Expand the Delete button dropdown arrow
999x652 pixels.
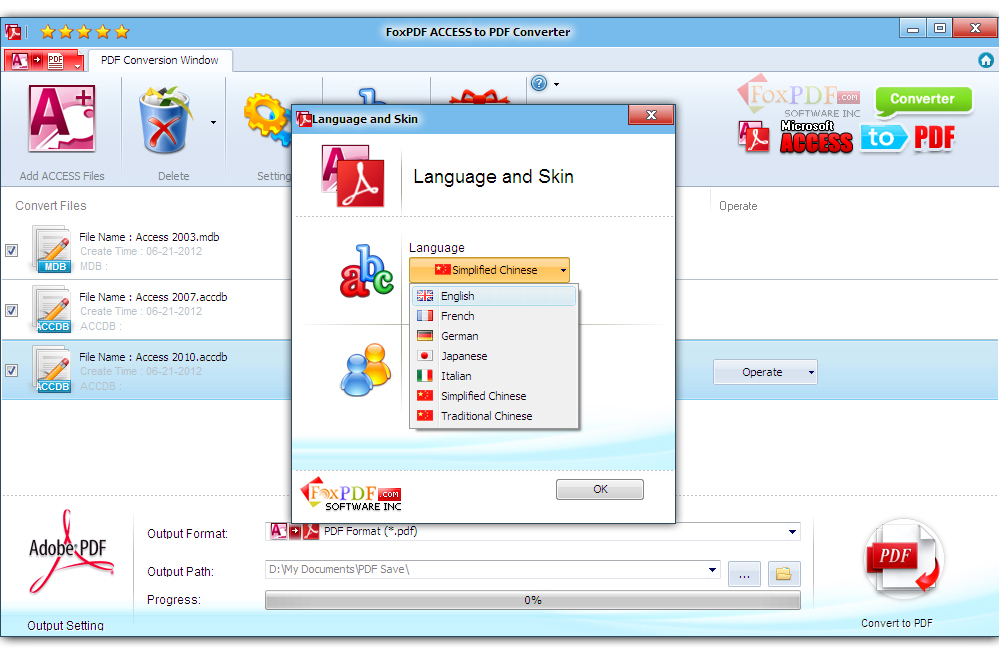[x=213, y=122]
